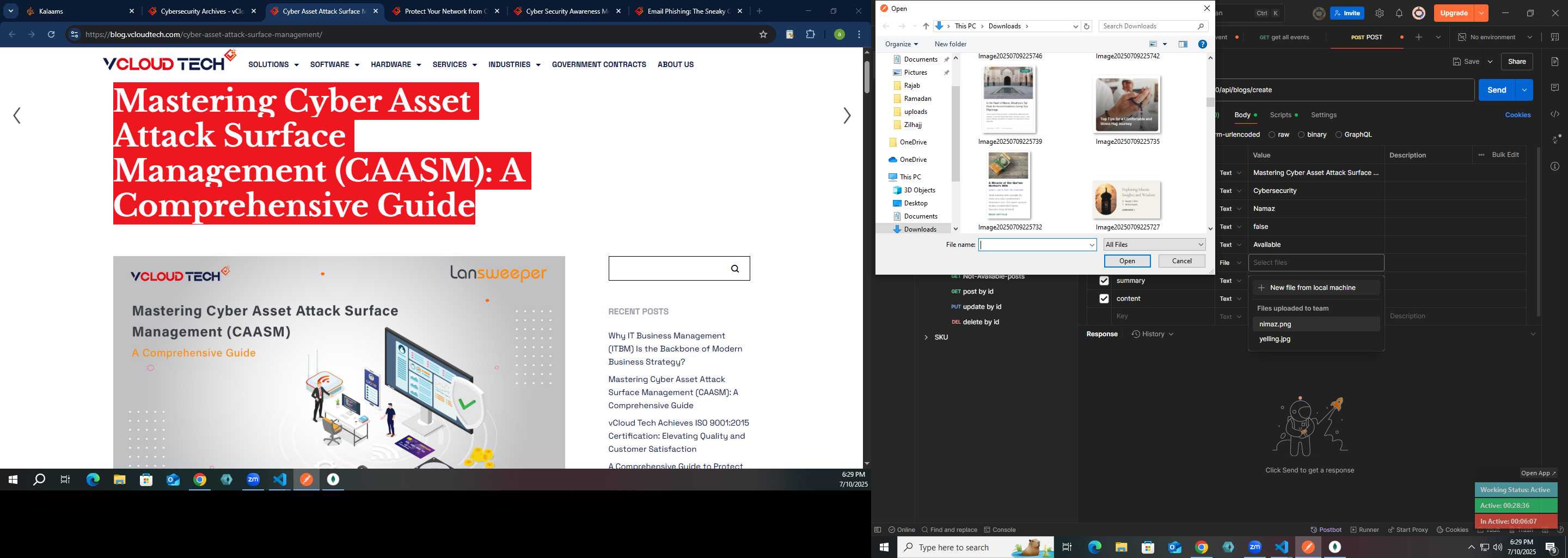Expand the SKU collection folder
1568x558 pixels.
pyautogui.click(x=926, y=337)
